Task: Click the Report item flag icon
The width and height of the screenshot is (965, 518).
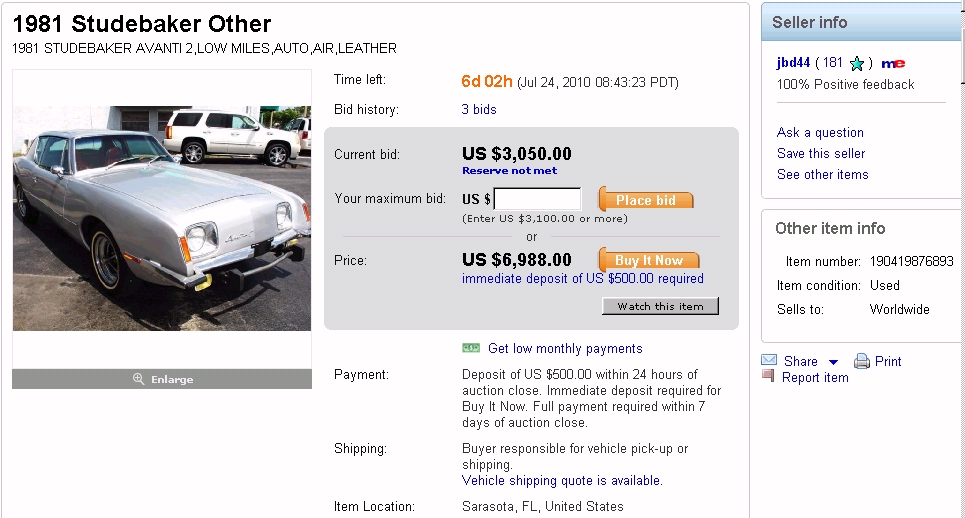Action: coord(768,377)
